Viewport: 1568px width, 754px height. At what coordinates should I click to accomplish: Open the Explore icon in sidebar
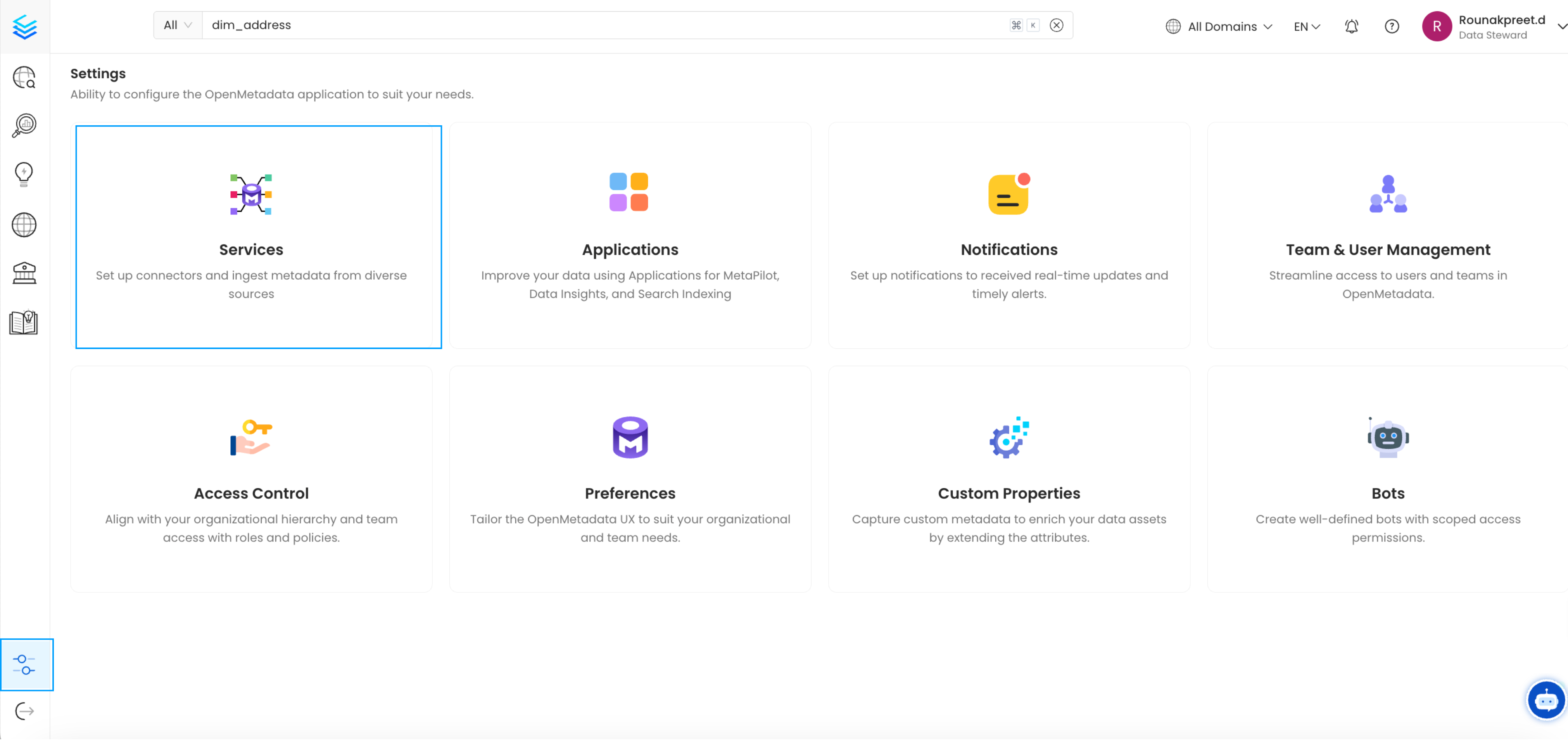(24, 77)
